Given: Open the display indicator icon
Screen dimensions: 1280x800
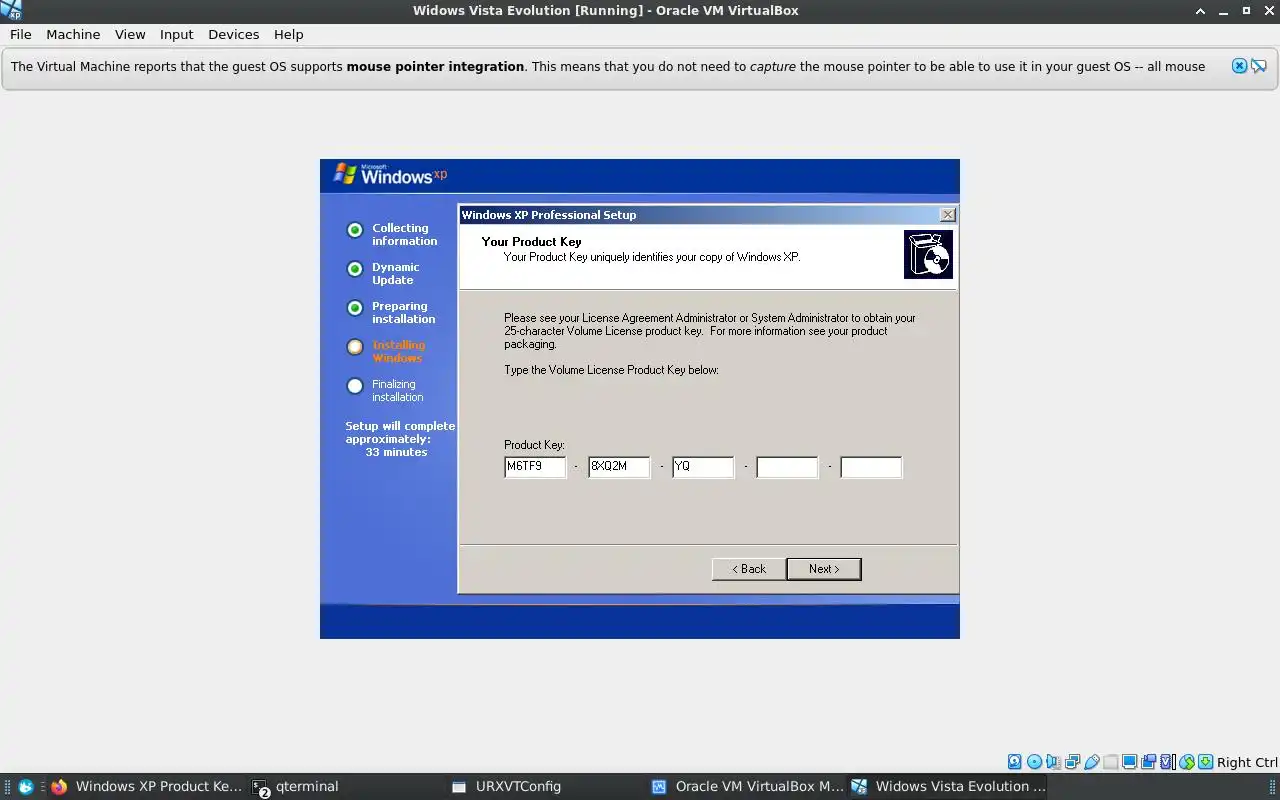Looking at the screenshot, I should (x=1129, y=762).
